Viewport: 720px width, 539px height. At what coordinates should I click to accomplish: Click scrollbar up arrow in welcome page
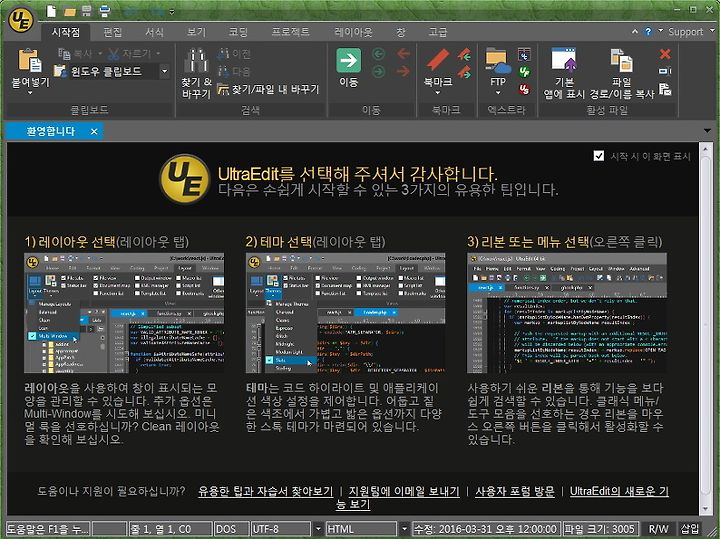pyautogui.click(x=705, y=149)
